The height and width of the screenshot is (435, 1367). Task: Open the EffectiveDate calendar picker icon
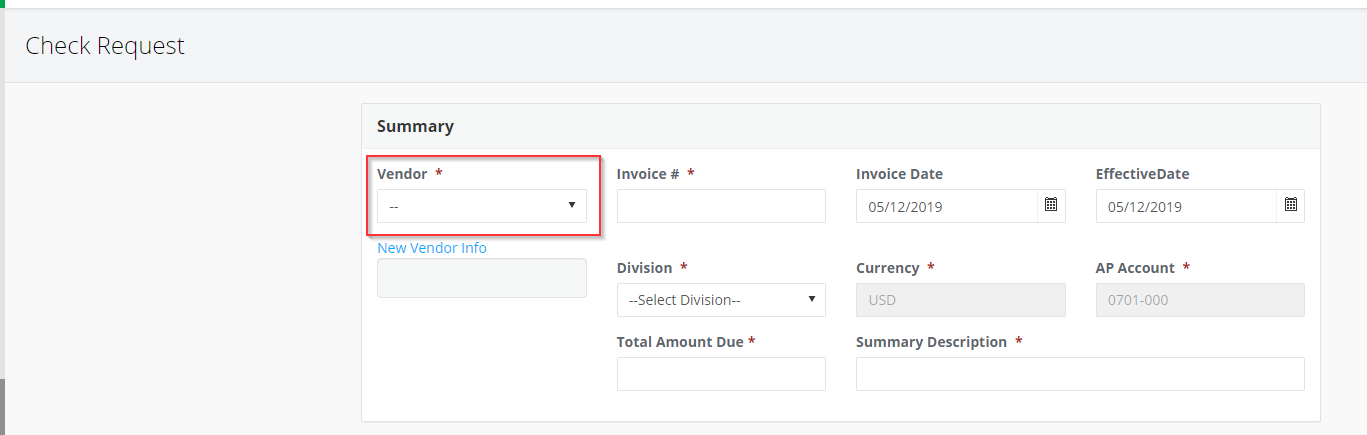pos(1290,205)
